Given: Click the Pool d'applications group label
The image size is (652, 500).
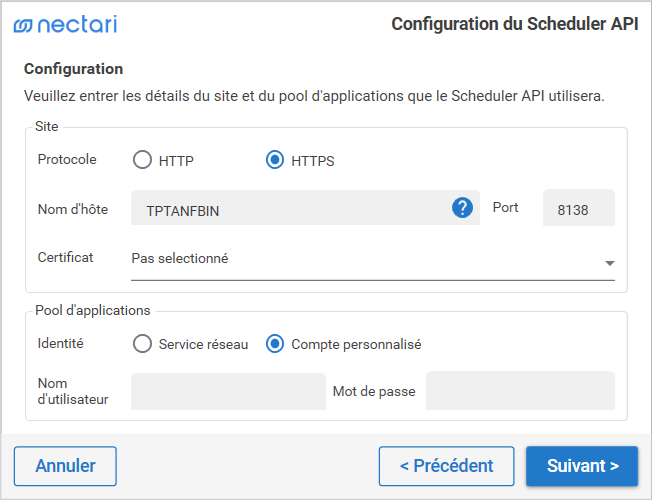Looking at the screenshot, I should tap(92, 310).
